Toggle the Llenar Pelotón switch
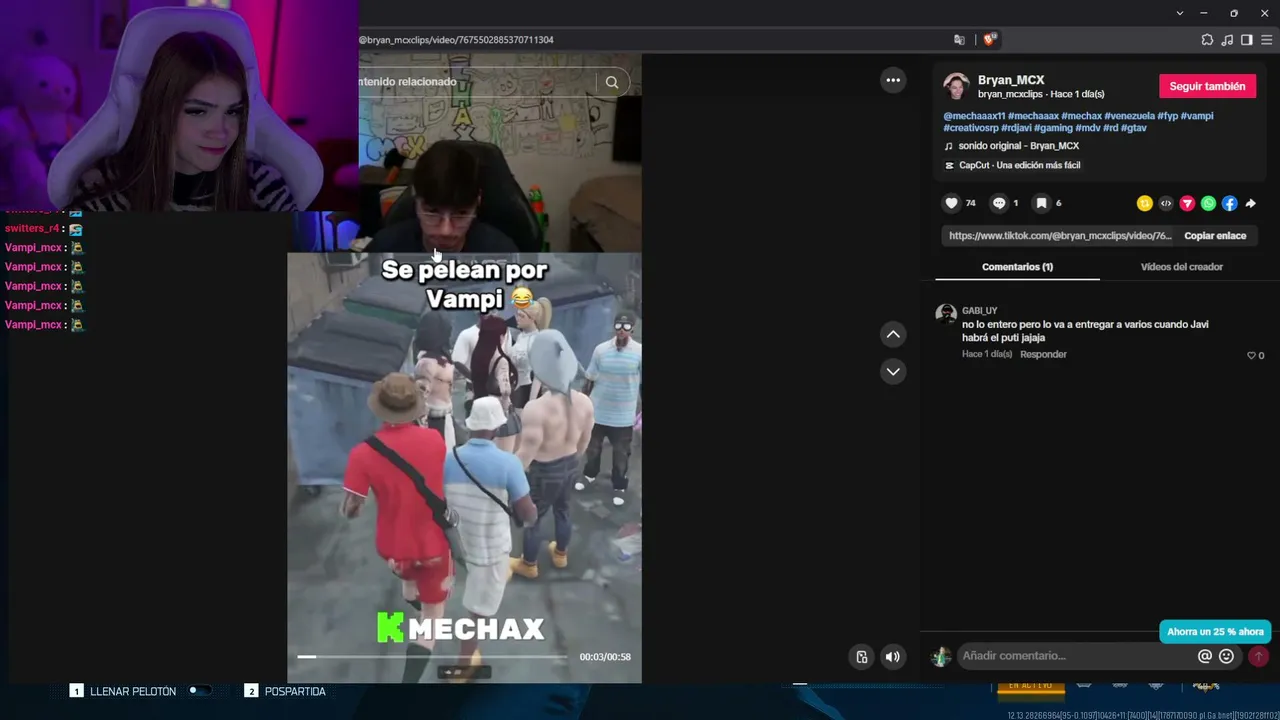 200,691
